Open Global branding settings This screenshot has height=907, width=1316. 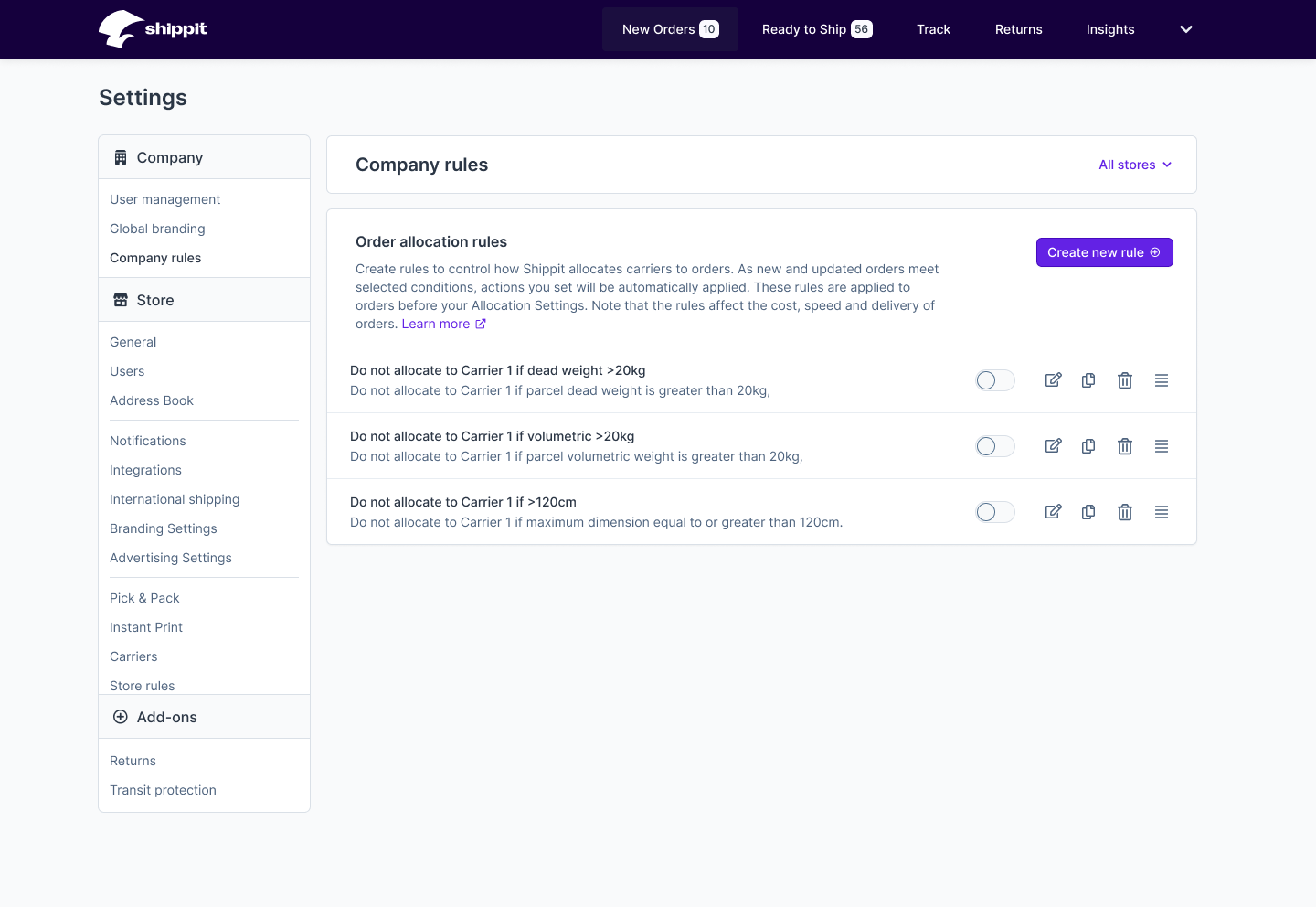click(157, 229)
